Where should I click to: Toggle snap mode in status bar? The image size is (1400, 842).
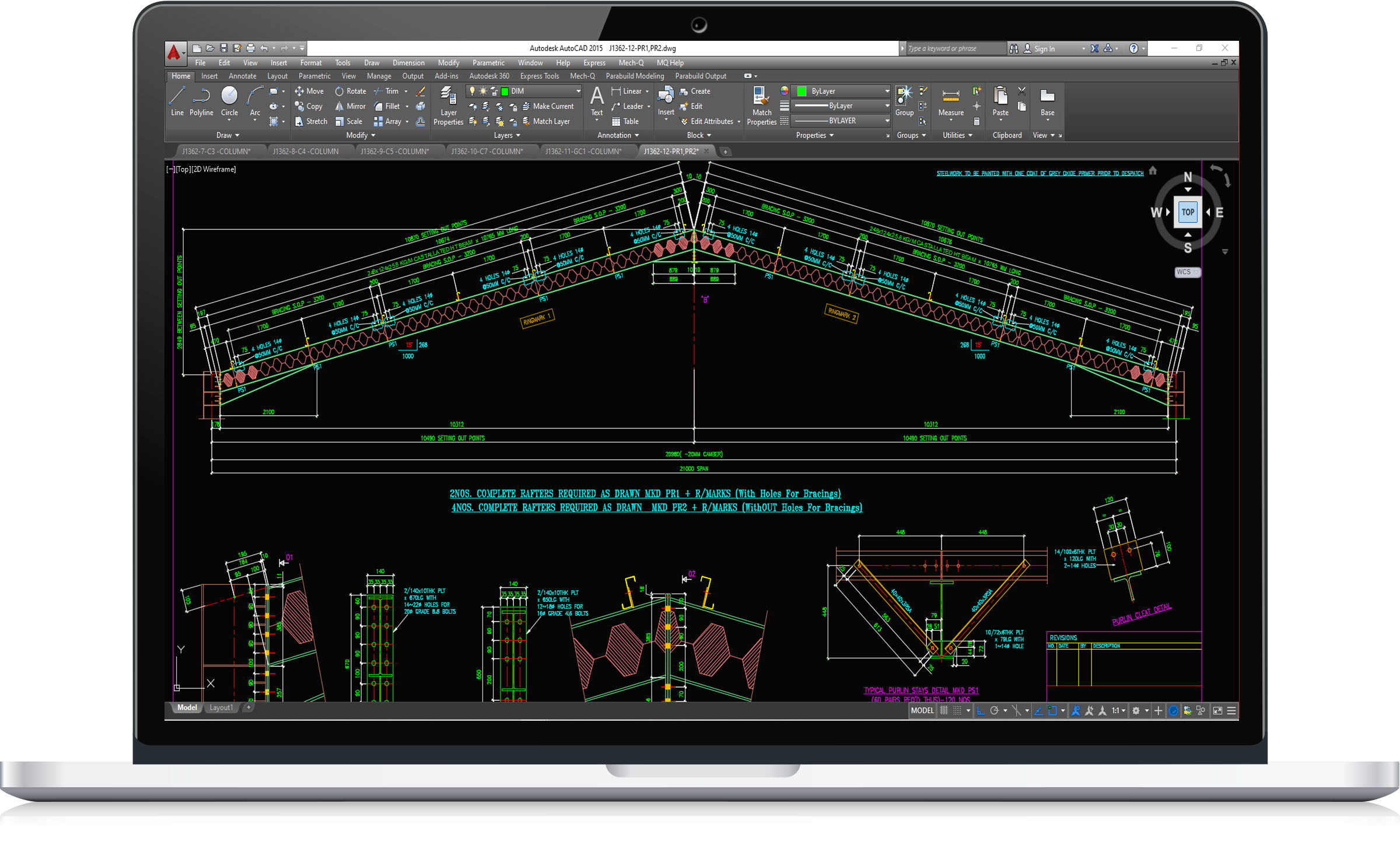(957, 710)
